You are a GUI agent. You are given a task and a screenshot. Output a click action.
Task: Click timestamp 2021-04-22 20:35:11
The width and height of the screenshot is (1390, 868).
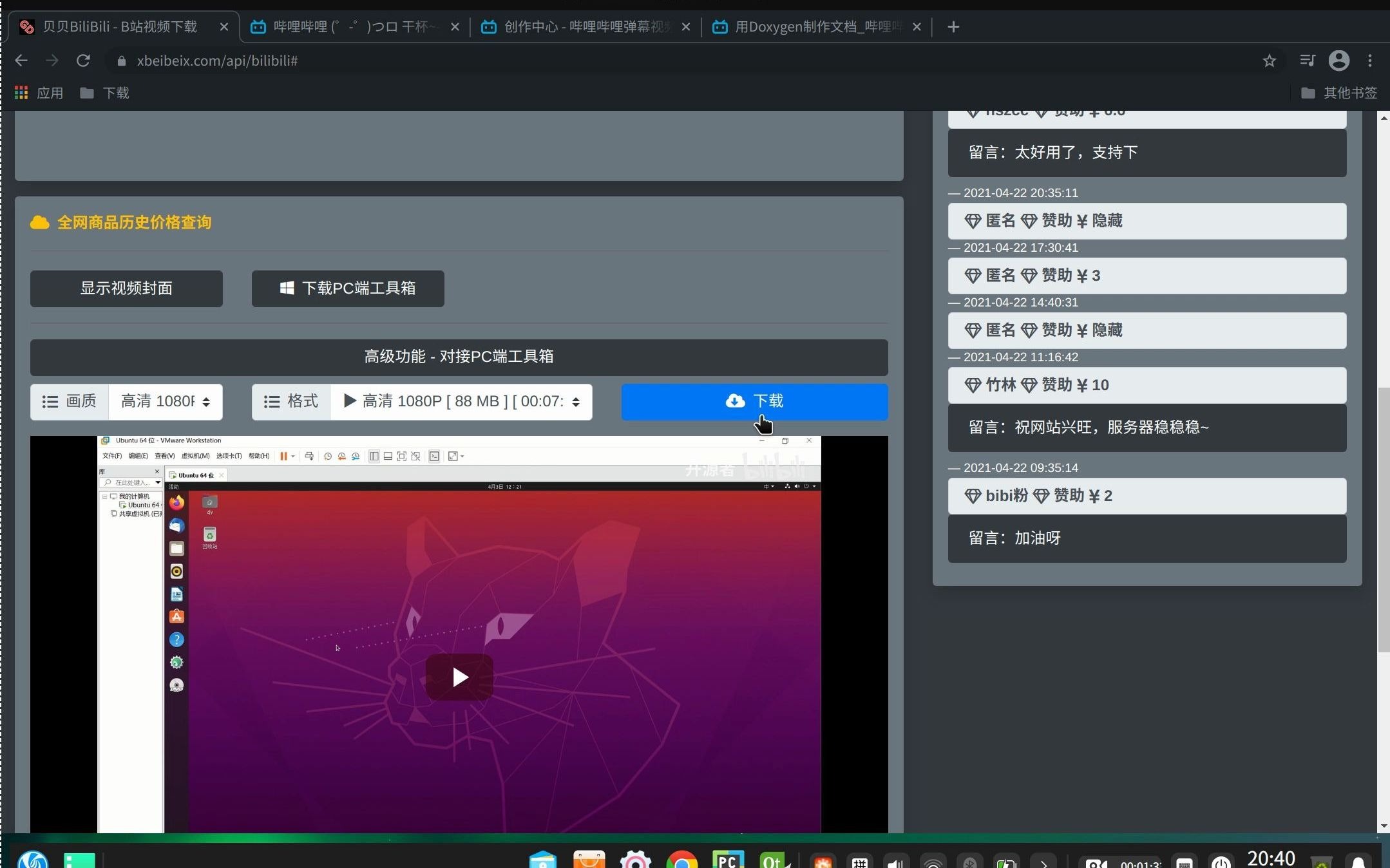tap(1021, 193)
